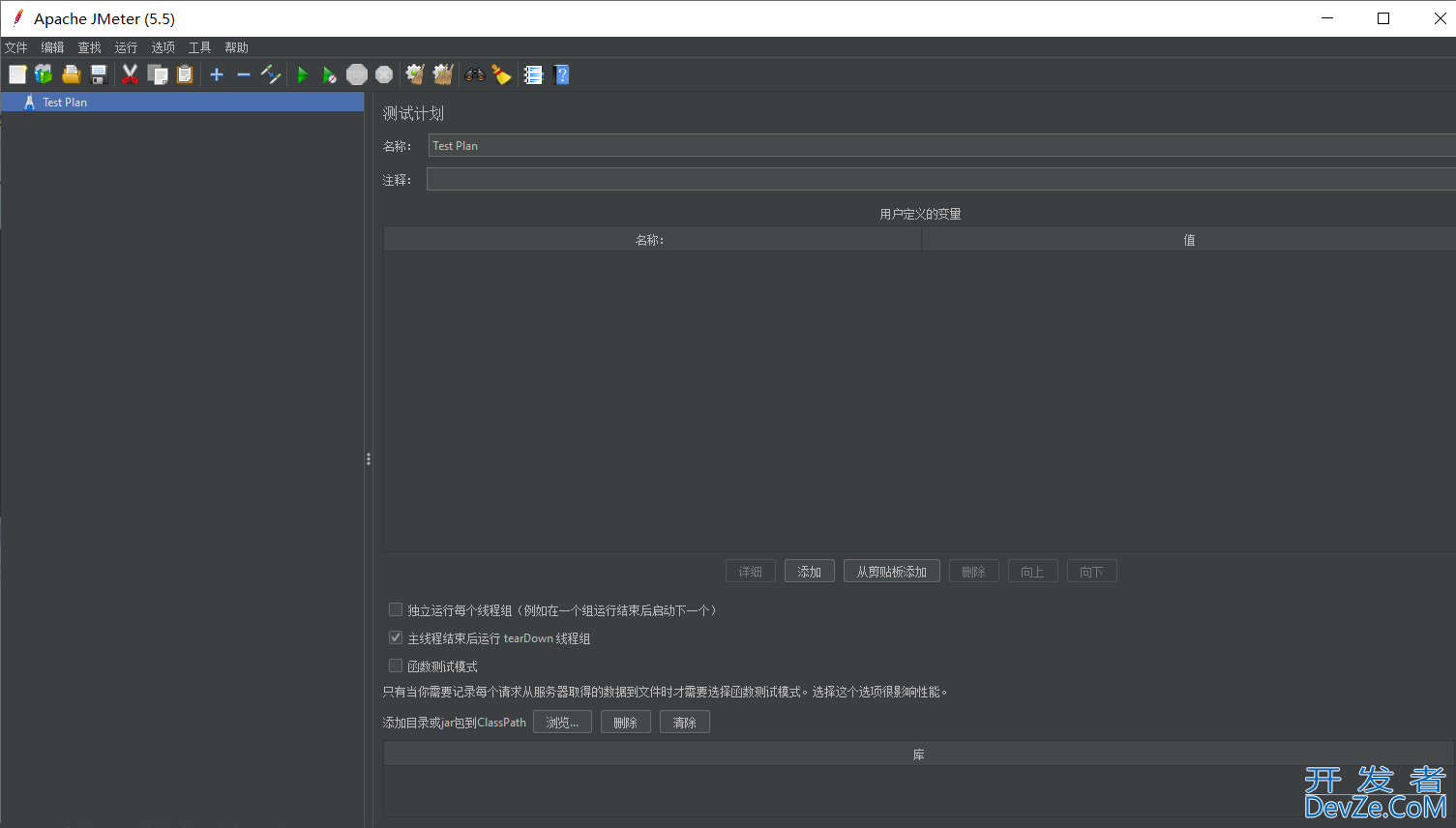Click the Clear results broom icon
The image size is (1456, 828).
click(415, 74)
